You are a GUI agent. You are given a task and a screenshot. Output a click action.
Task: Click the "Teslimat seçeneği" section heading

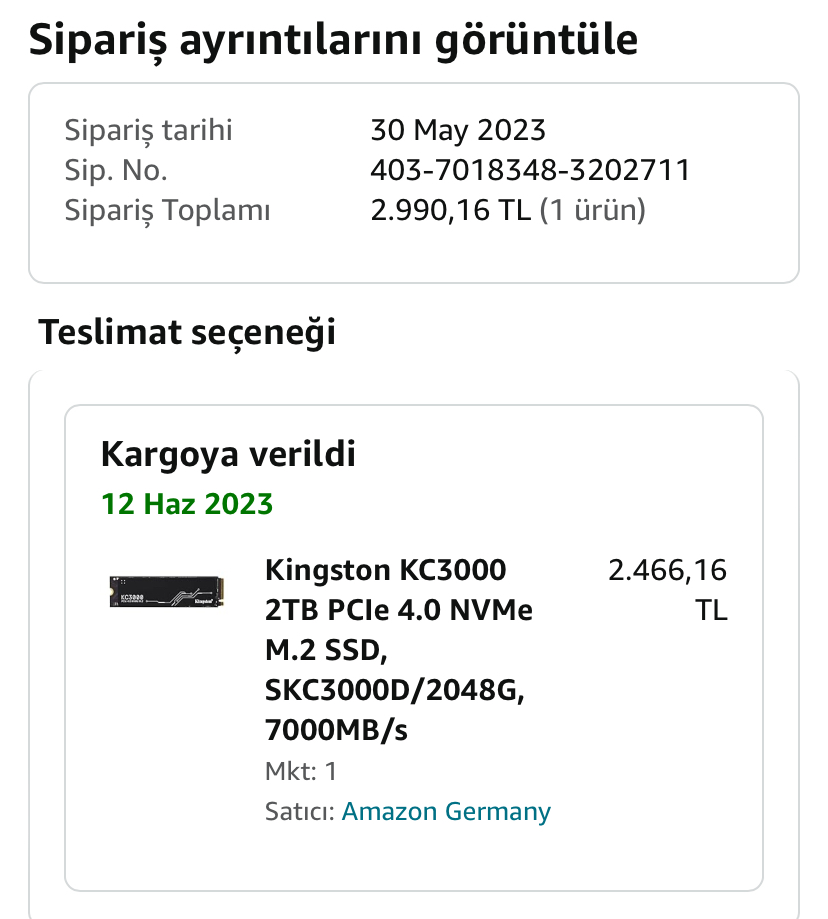(x=187, y=332)
